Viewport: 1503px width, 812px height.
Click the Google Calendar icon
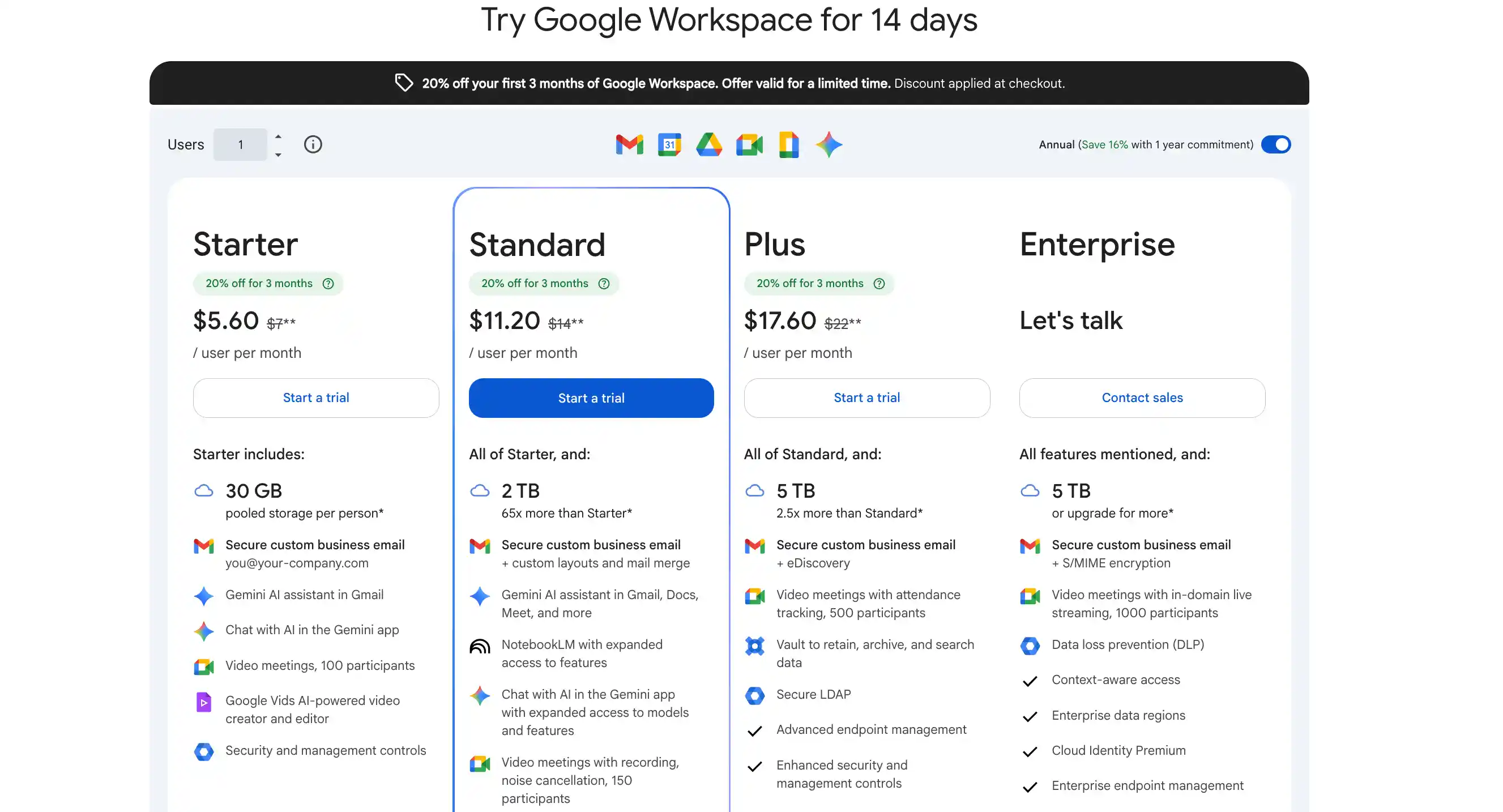(669, 144)
